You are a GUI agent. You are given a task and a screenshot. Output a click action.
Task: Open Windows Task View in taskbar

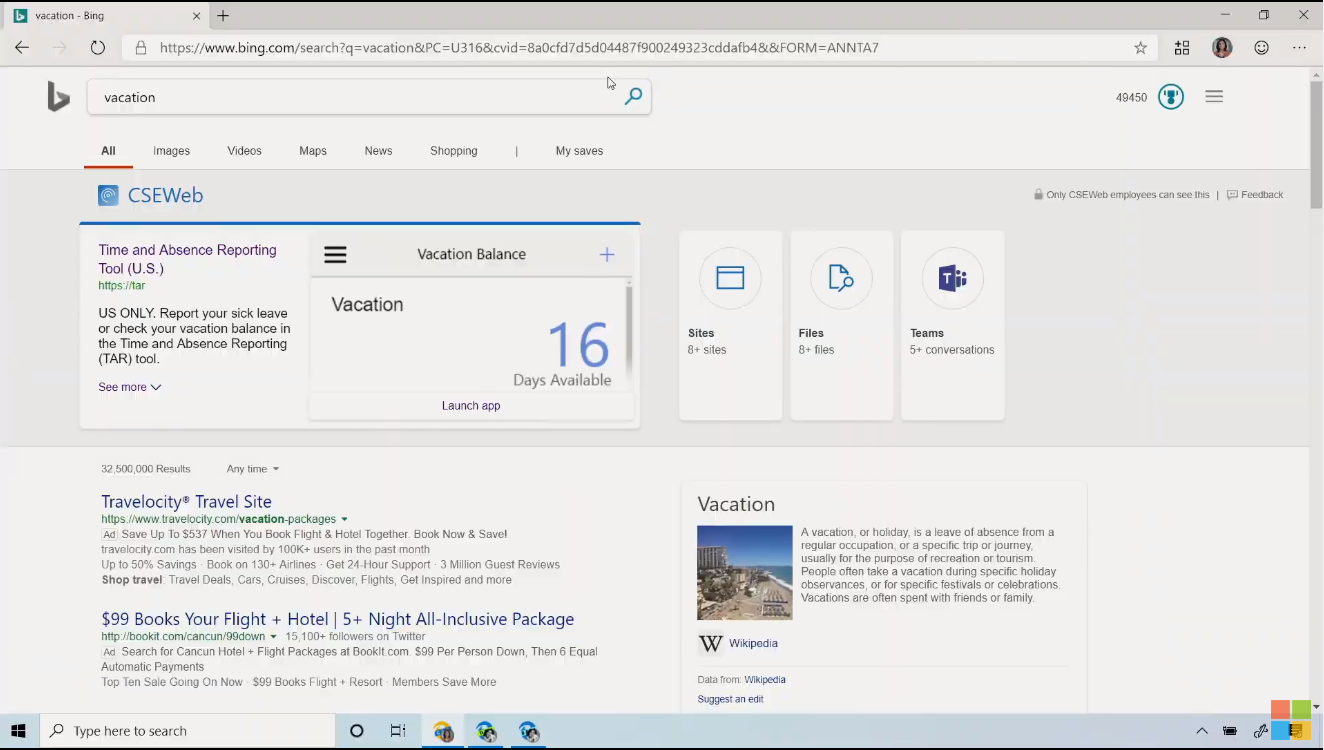click(398, 731)
